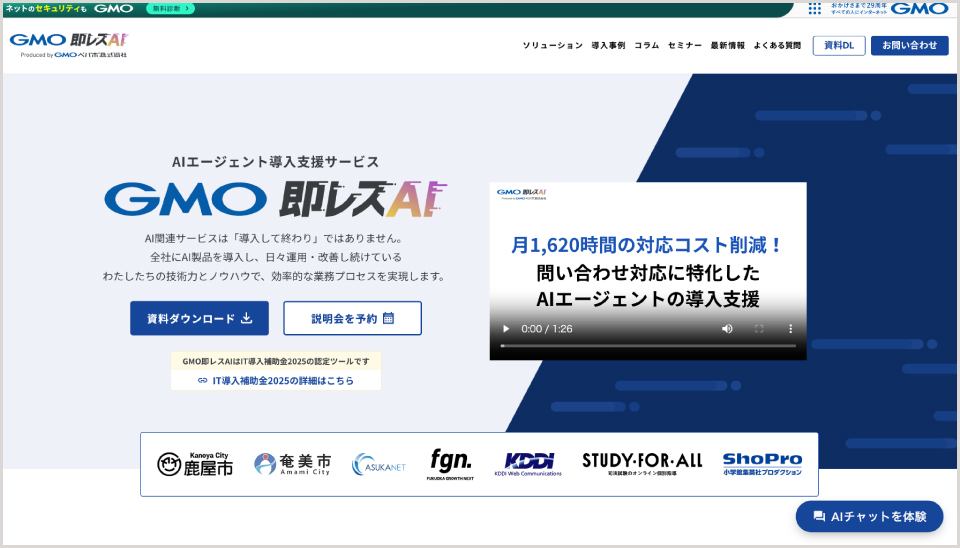The width and height of the screenshot is (960, 548).
Task: Start the AIチャットを体験 chat widget
Action: (x=869, y=516)
